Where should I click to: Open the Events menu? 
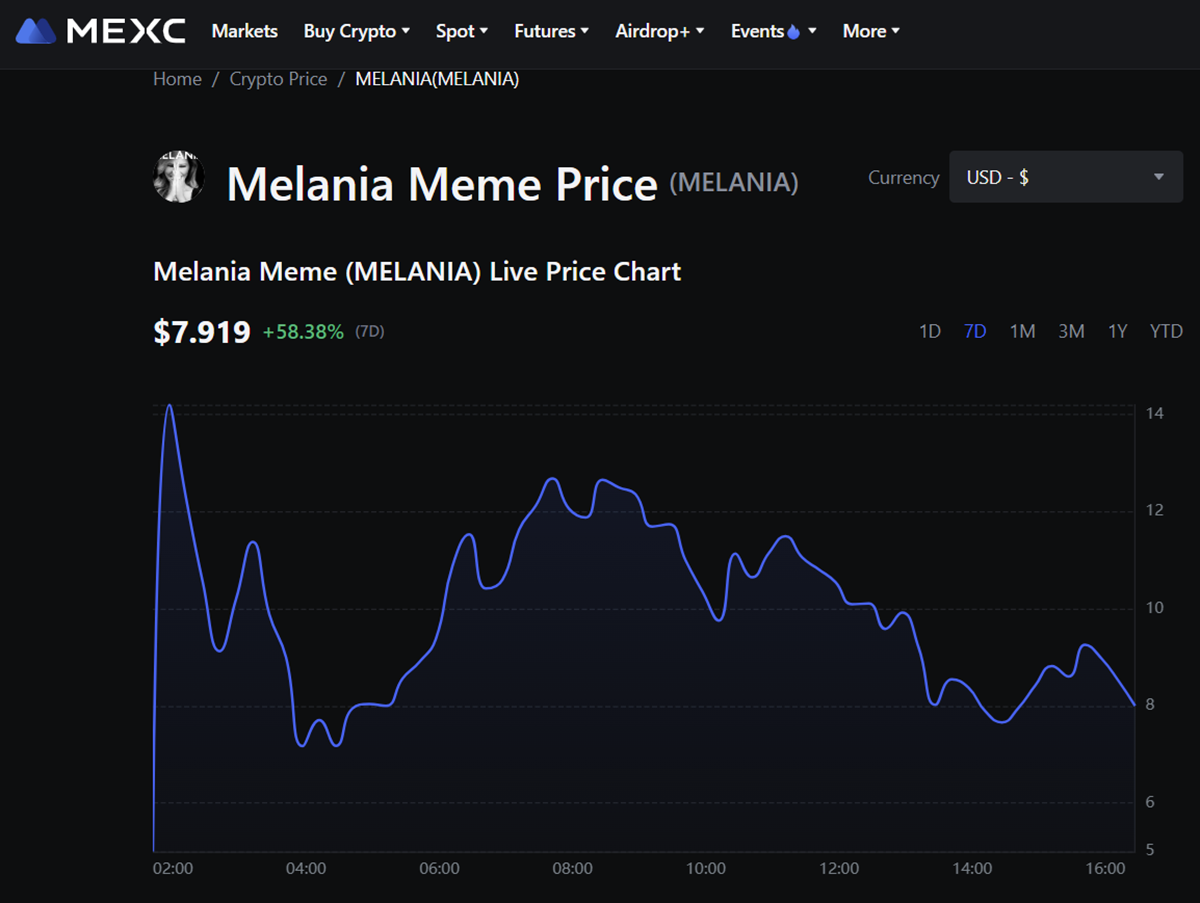765,31
